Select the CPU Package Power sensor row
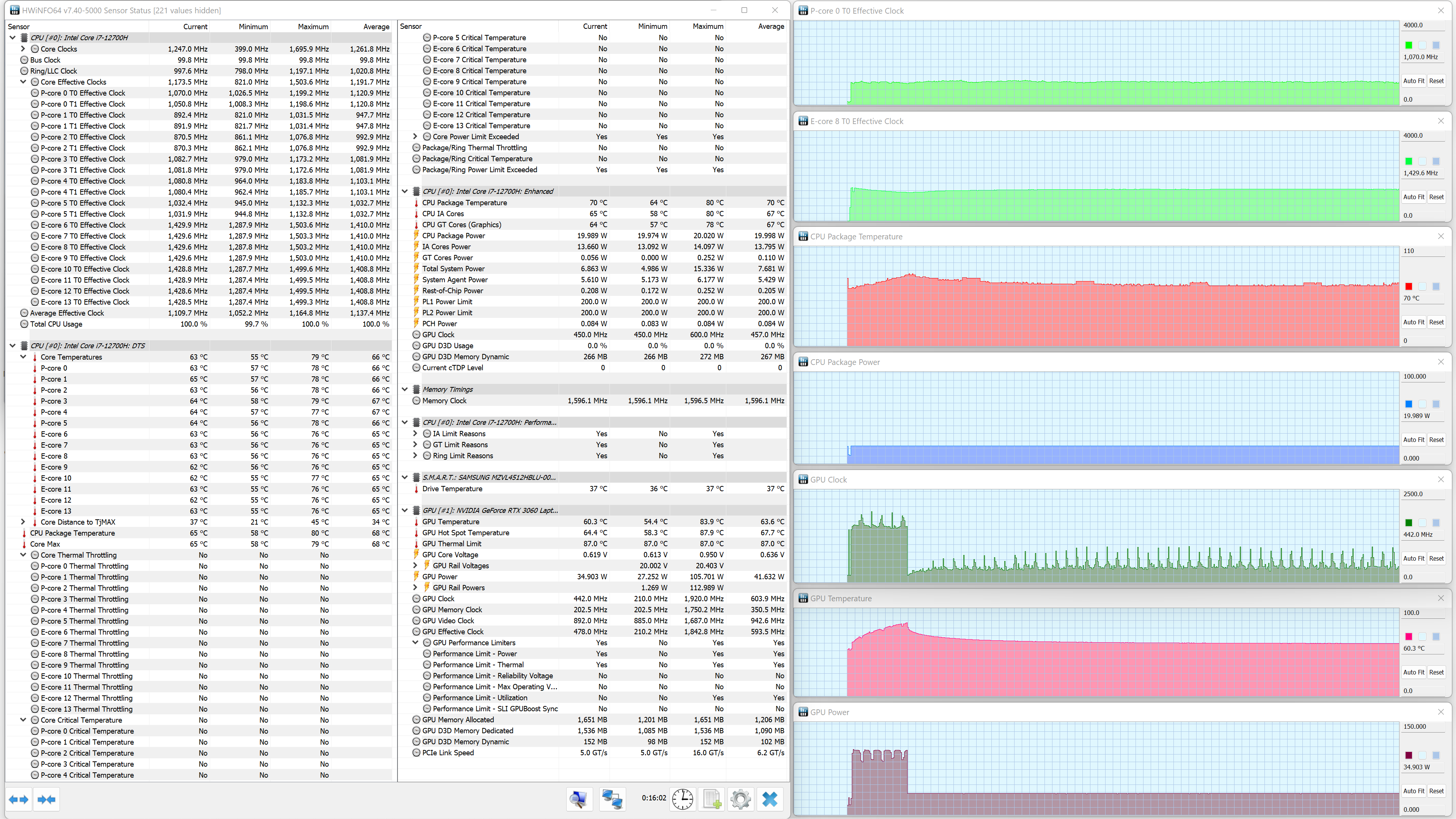Viewport: 1456px width, 819px height. coord(453,236)
